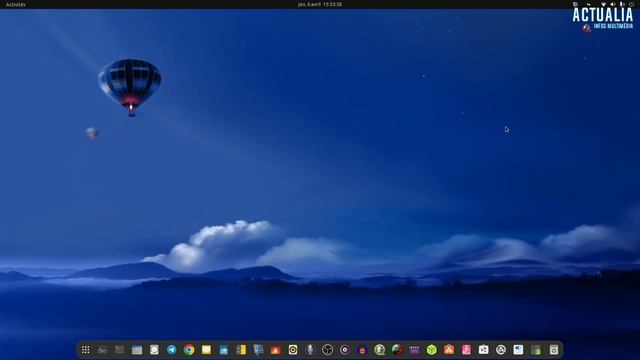Open the yellow mail icon in dock
The image size is (640, 360).
coord(207,350)
